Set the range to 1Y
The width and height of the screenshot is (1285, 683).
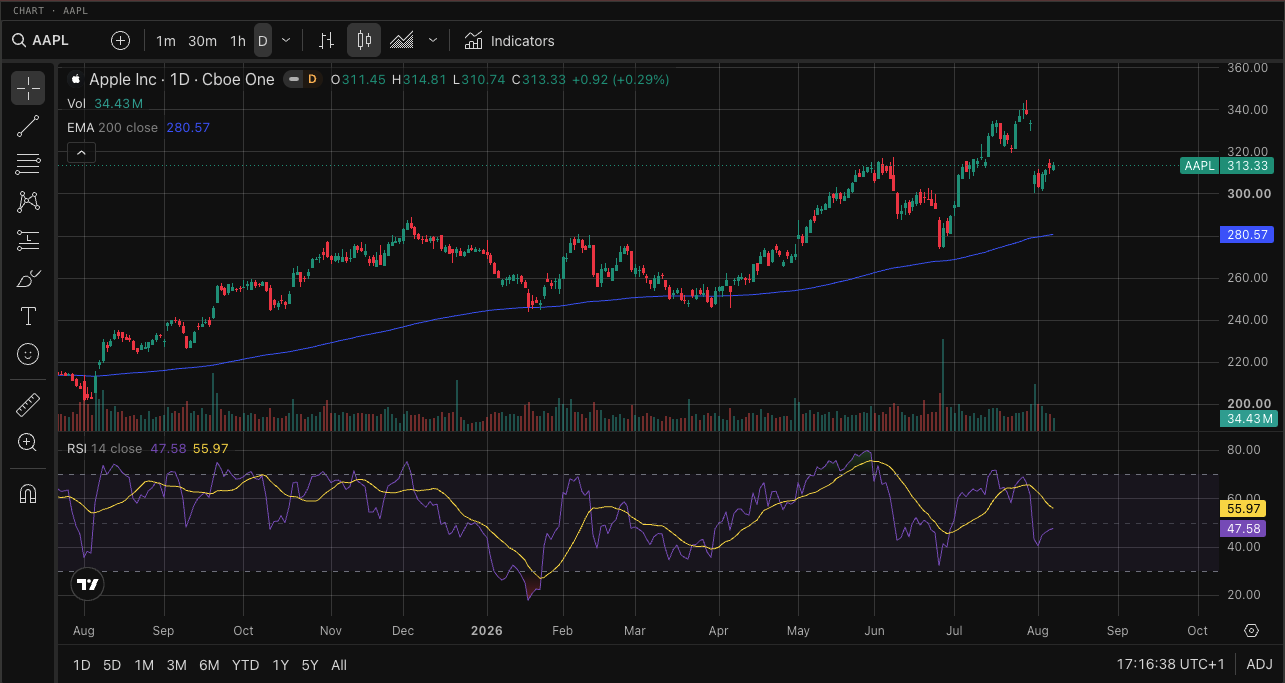pos(281,665)
